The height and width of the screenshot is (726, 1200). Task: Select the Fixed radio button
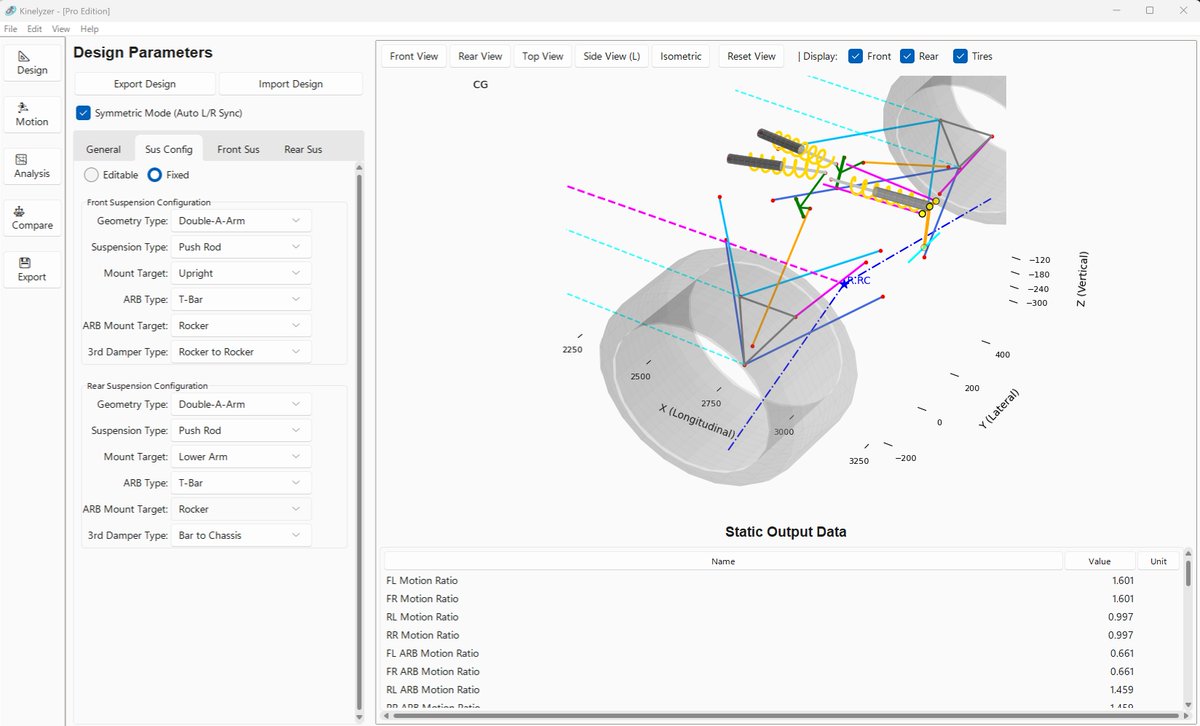[x=155, y=175]
